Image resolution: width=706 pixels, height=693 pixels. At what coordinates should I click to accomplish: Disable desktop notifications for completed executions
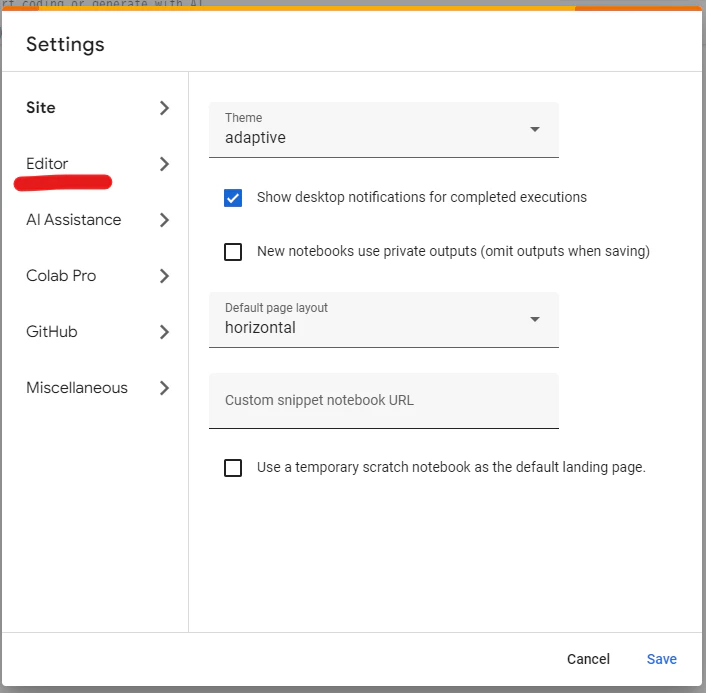(233, 198)
